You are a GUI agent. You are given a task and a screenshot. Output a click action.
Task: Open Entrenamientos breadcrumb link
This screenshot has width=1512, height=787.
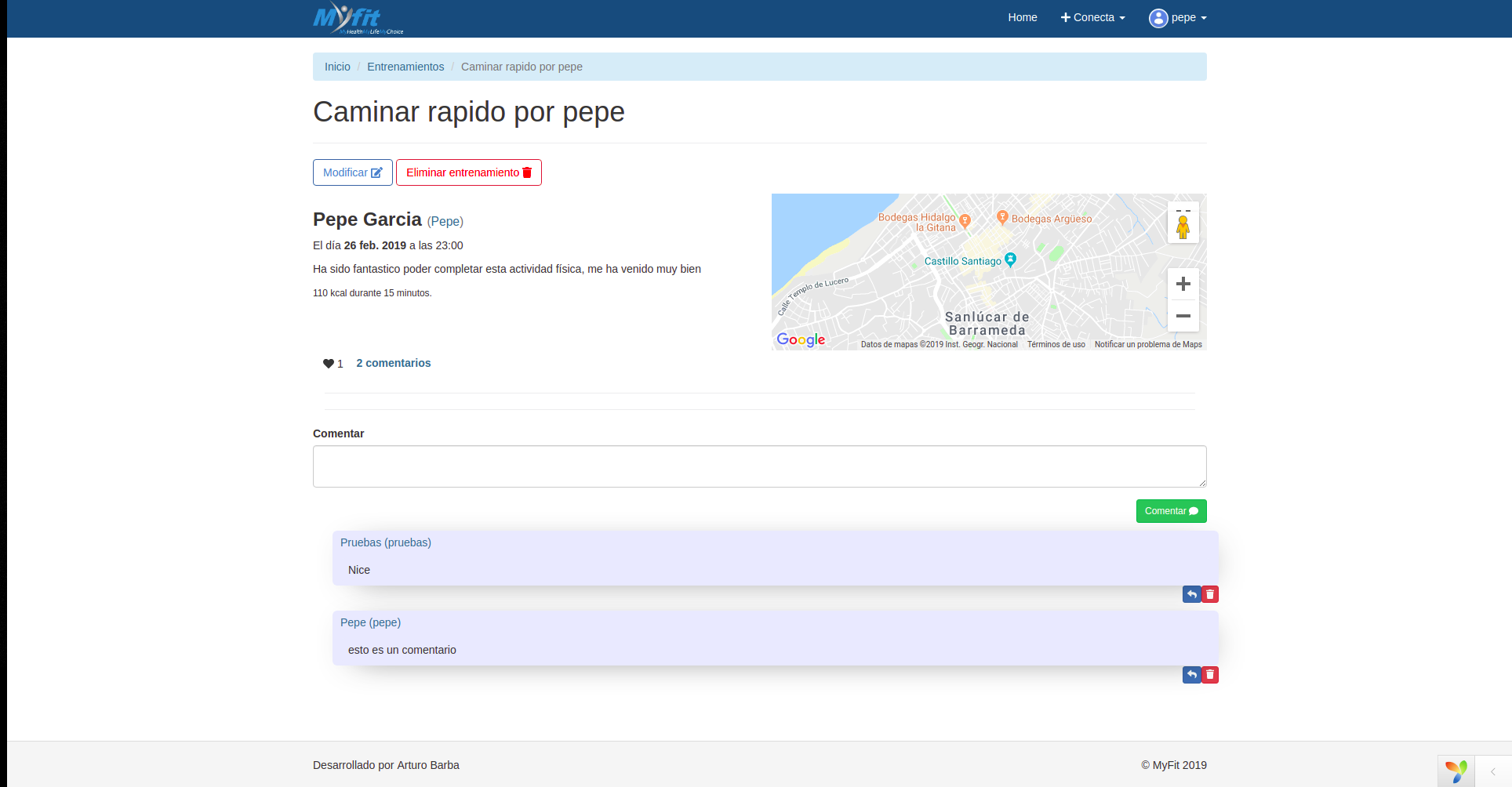tap(405, 67)
